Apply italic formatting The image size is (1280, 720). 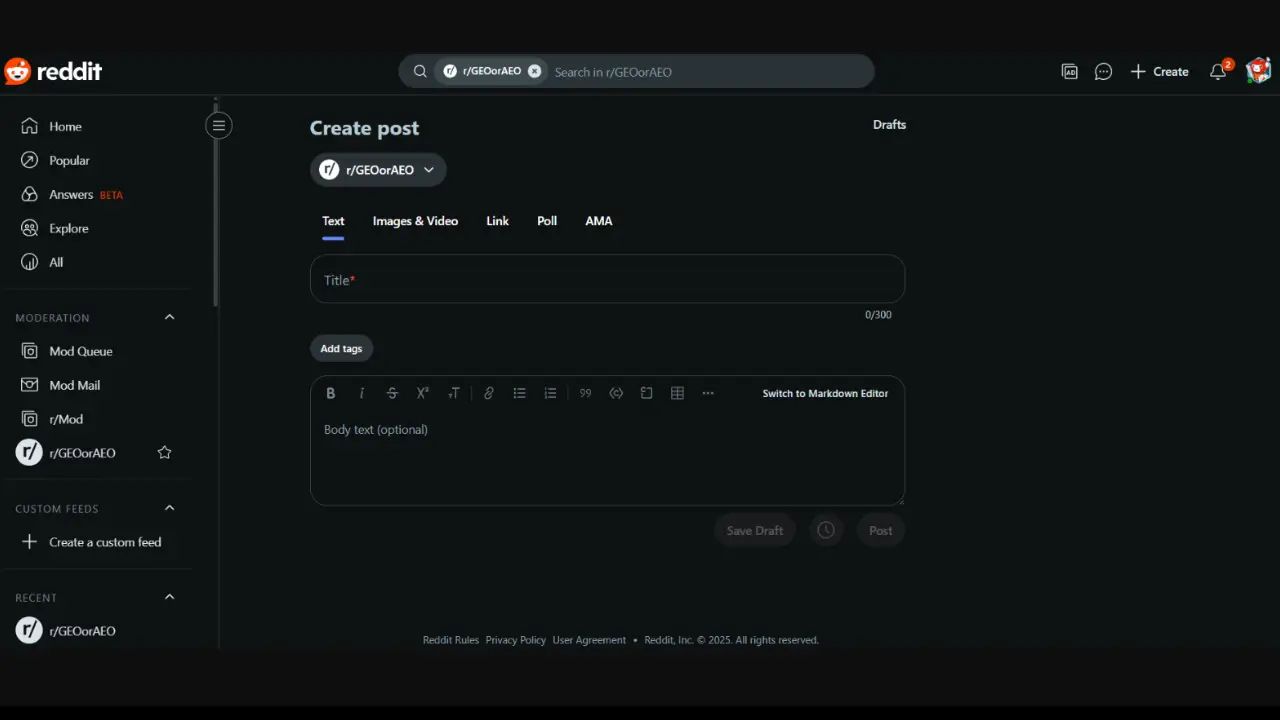(361, 393)
